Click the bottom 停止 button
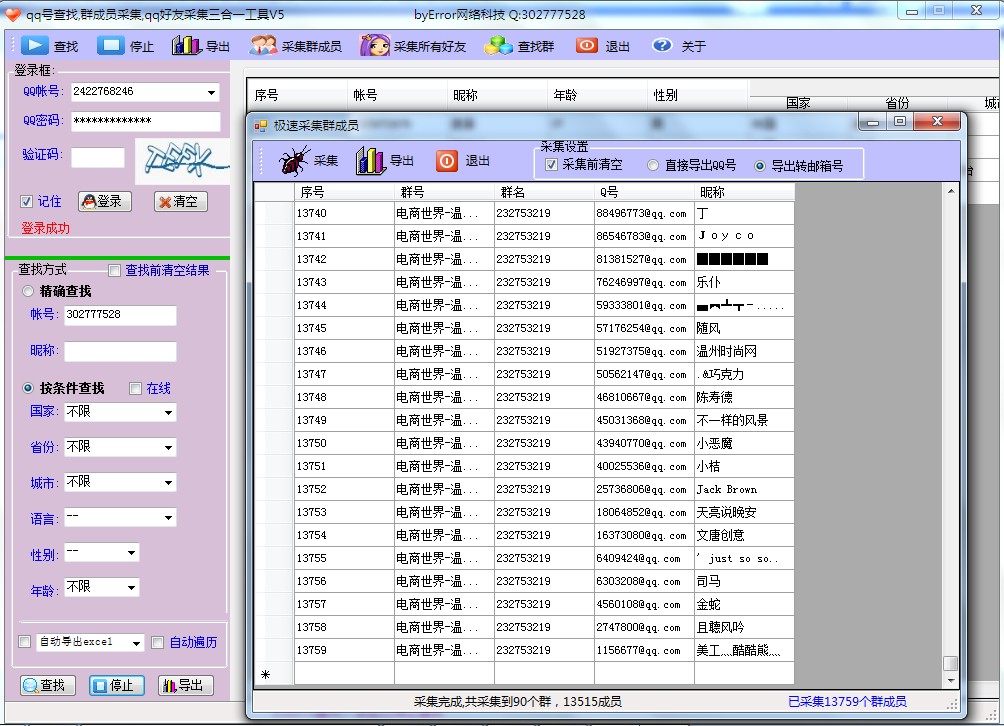 (117, 685)
